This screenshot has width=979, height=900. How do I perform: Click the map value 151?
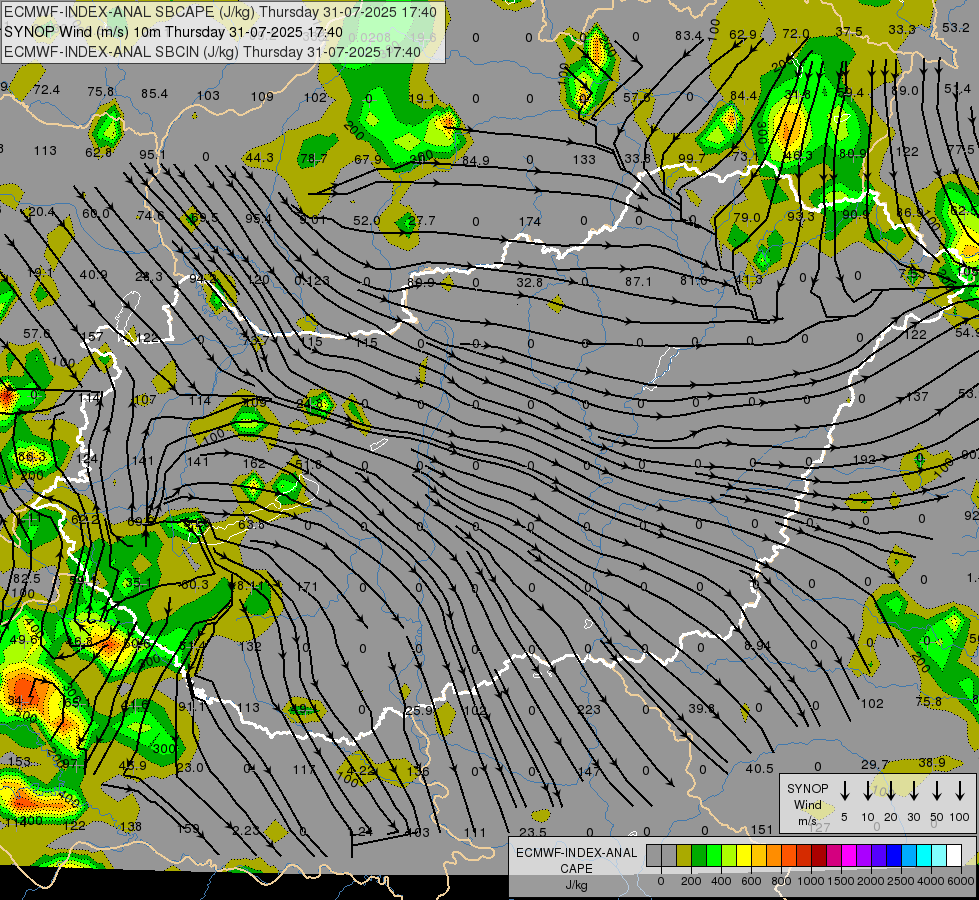[762, 829]
